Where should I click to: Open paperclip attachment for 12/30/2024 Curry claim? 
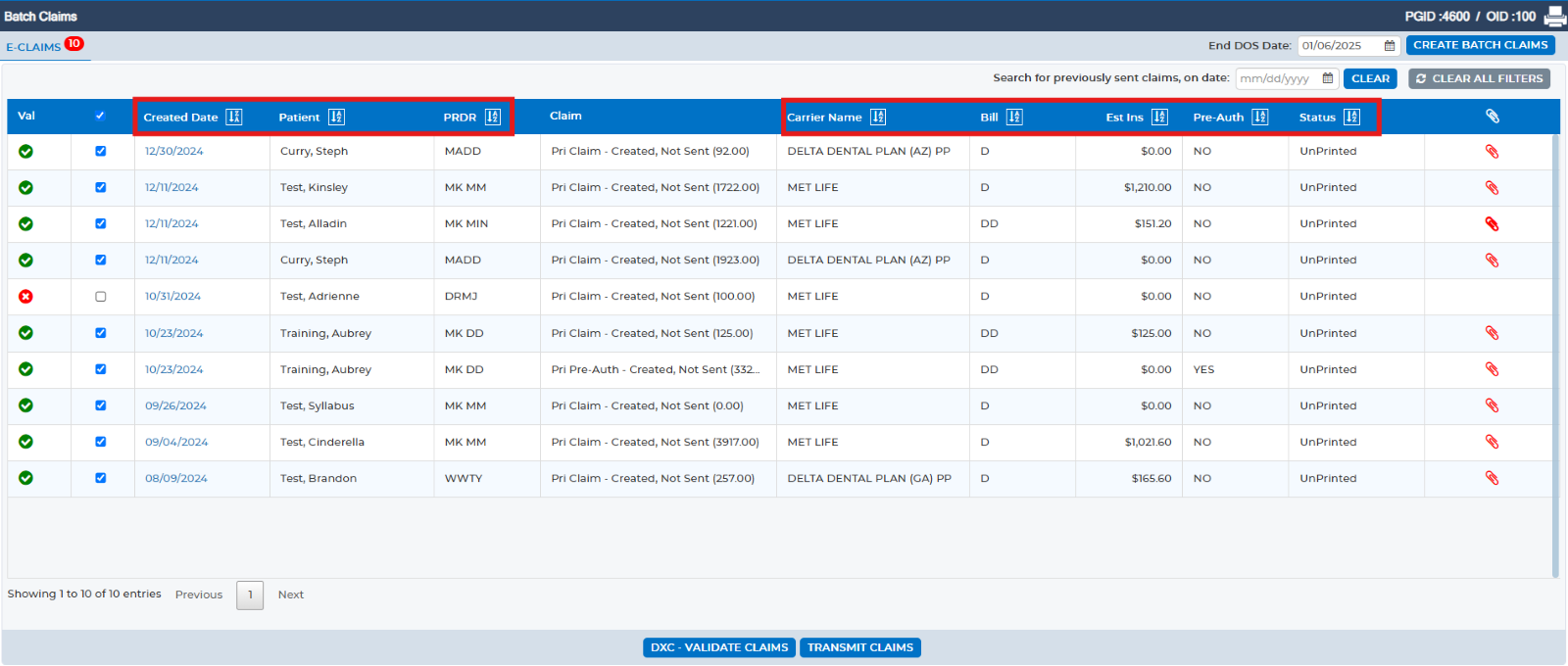[1492, 151]
